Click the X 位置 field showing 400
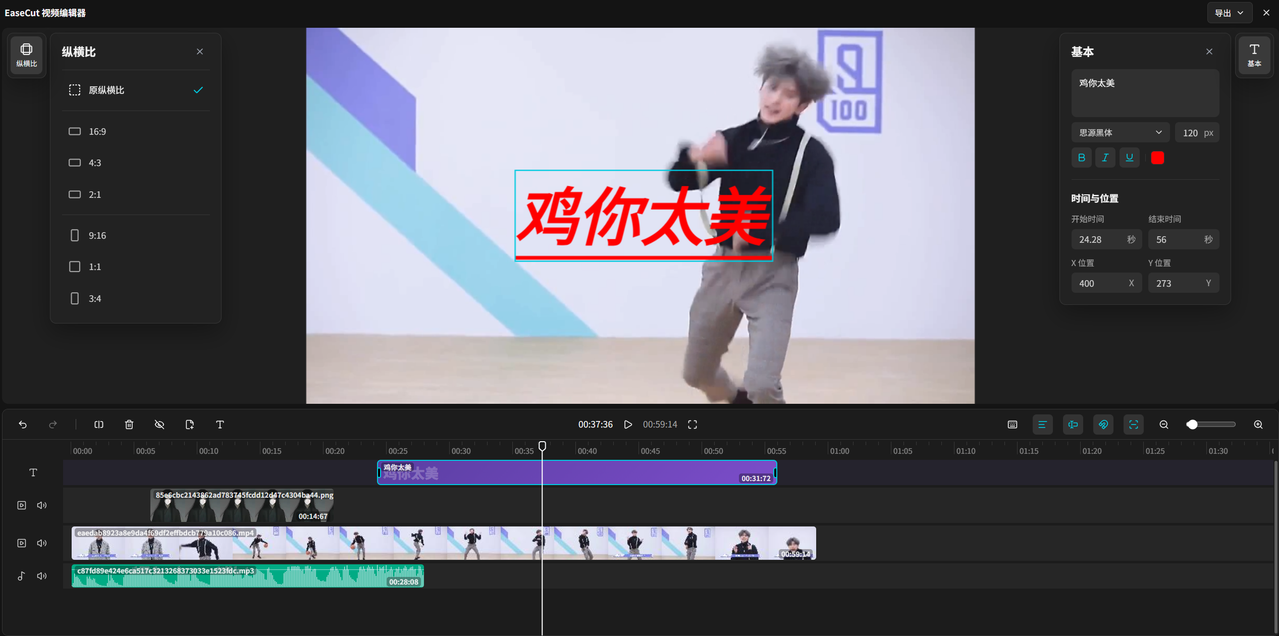 point(1106,283)
